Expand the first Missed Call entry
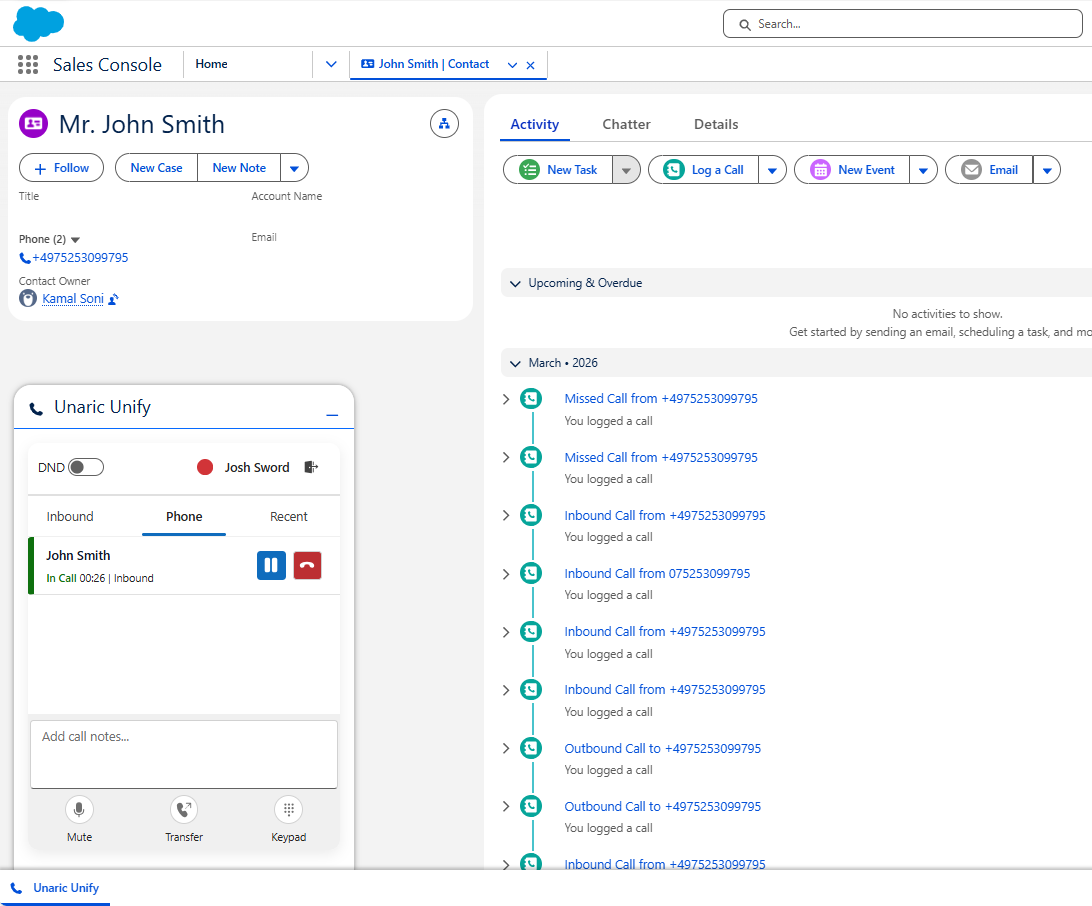 [506, 399]
